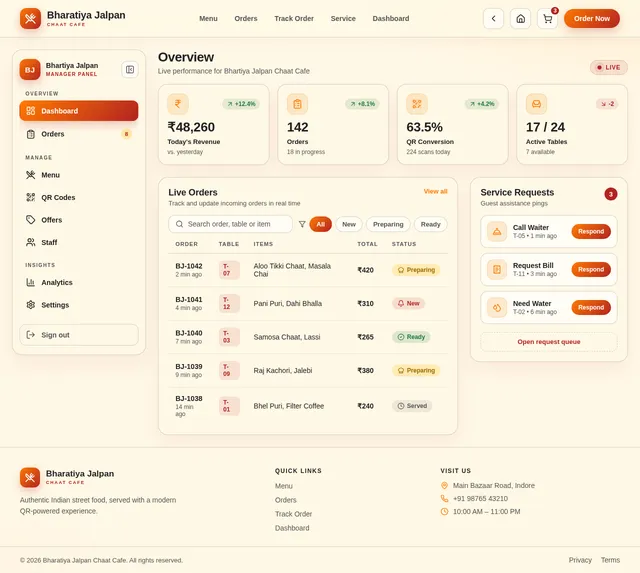Viewport: 640px width, 573px height.
Task: Click the Service Requests count badge
Action: (611, 194)
